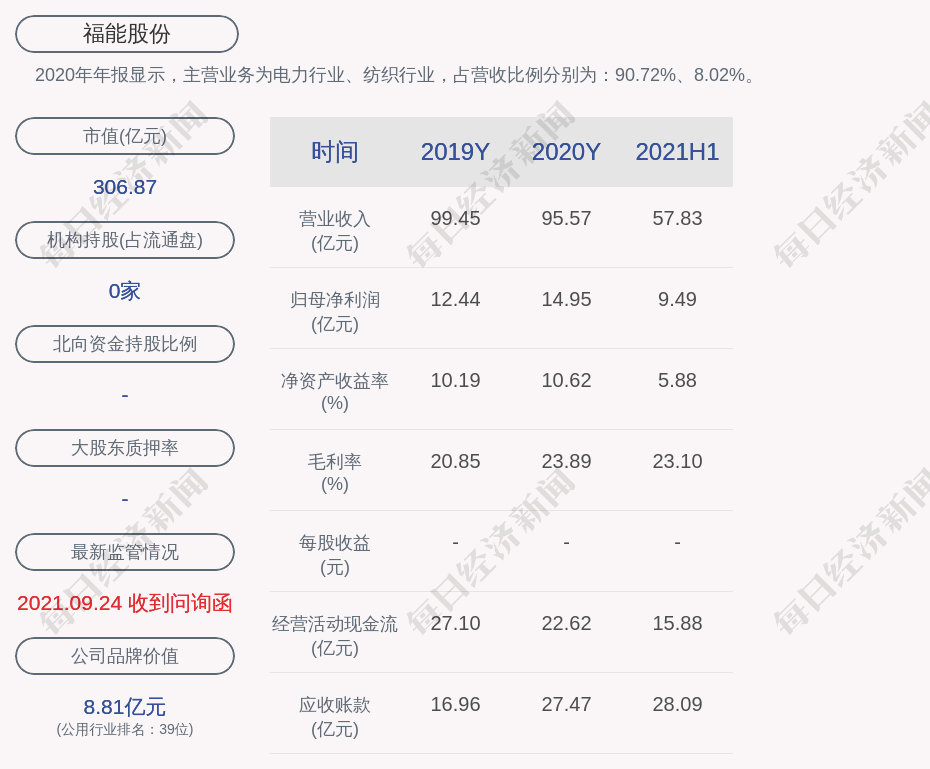Select the 10.62 ROE value

coord(566,380)
